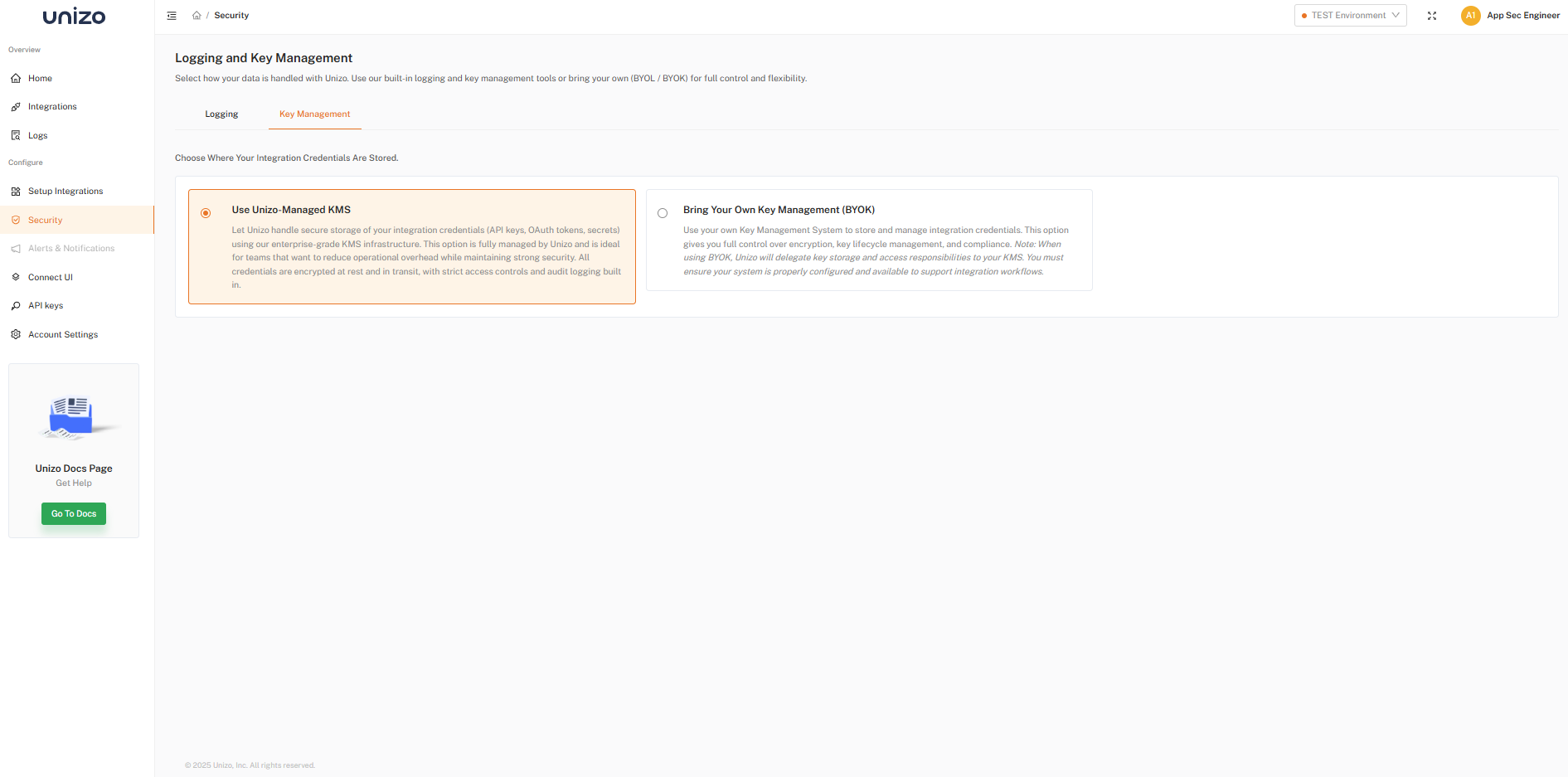Switch to the Logging tab
This screenshot has height=777, width=1568.
coord(221,114)
